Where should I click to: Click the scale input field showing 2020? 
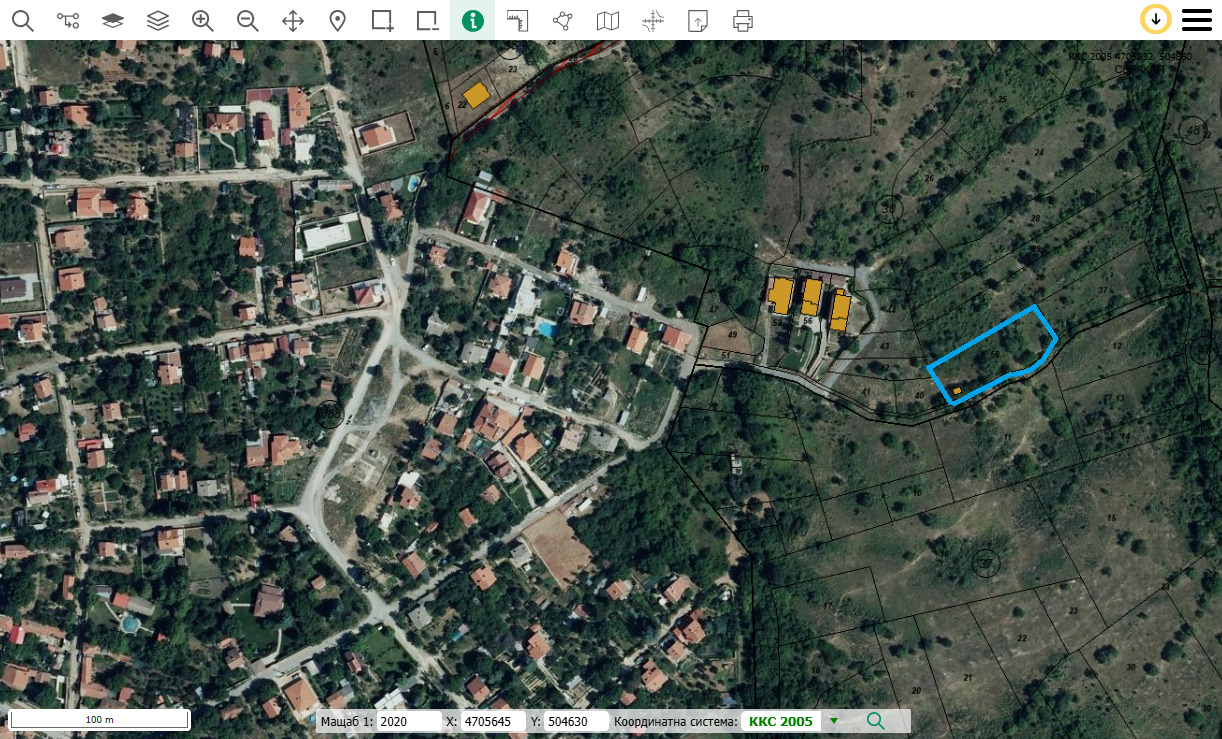[x=408, y=721]
